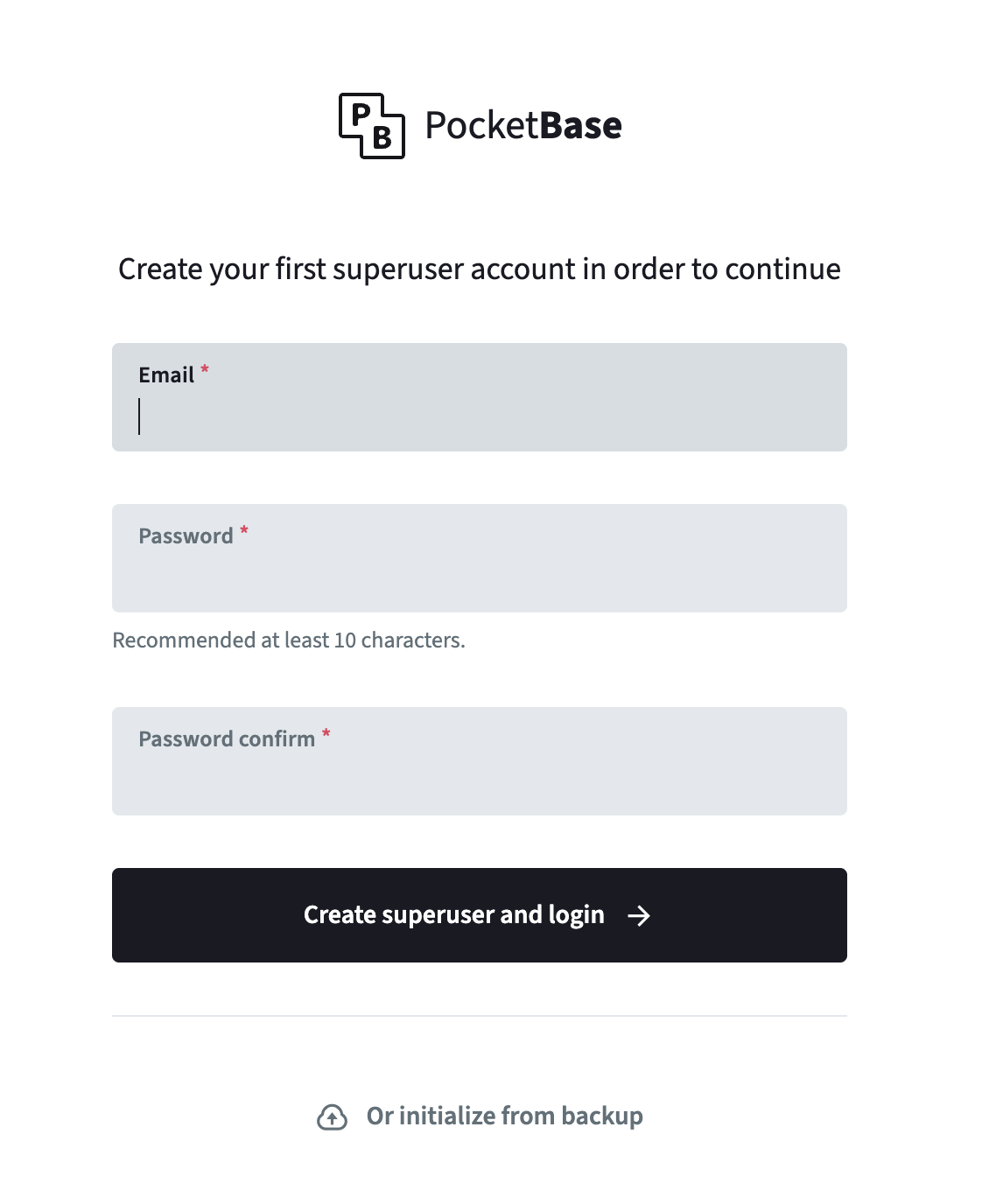Focus the Email input field
This screenshot has width=996, height=1204.
(480, 416)
